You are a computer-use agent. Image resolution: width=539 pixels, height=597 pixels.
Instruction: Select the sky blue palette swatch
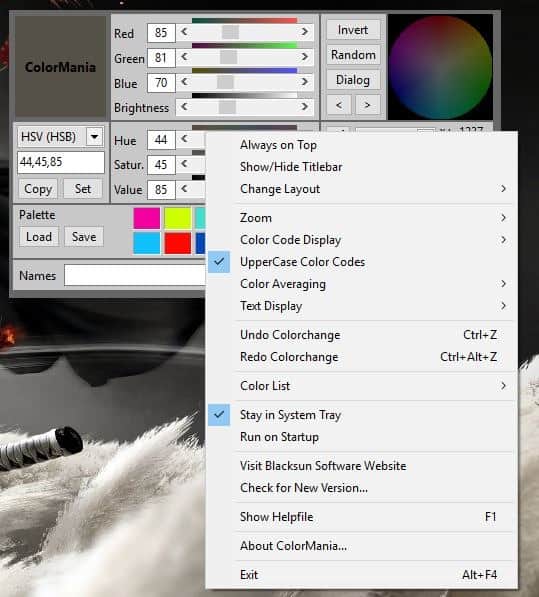[147, 243]
